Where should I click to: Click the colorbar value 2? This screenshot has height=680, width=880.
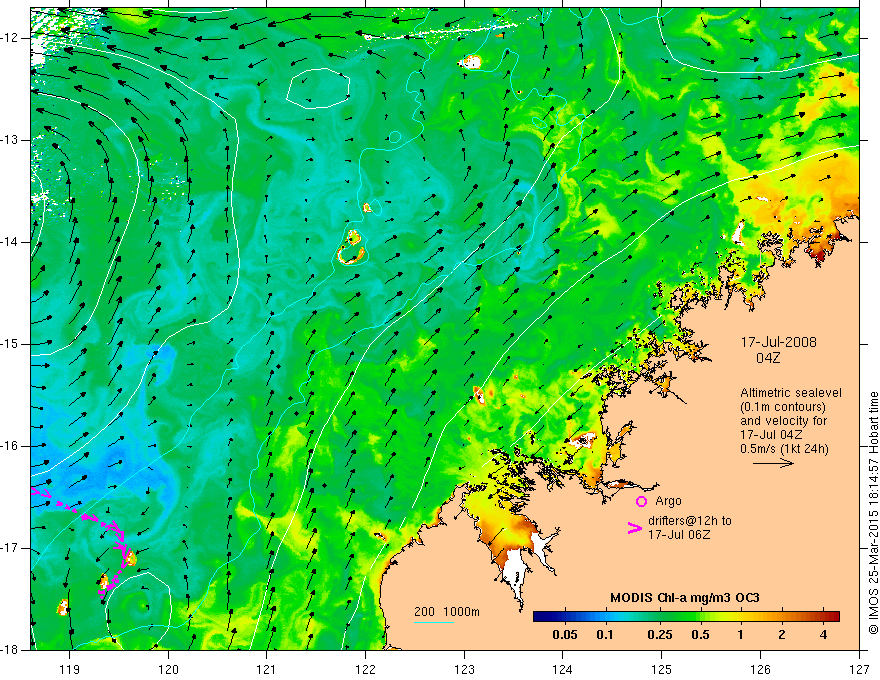(782, 635)
